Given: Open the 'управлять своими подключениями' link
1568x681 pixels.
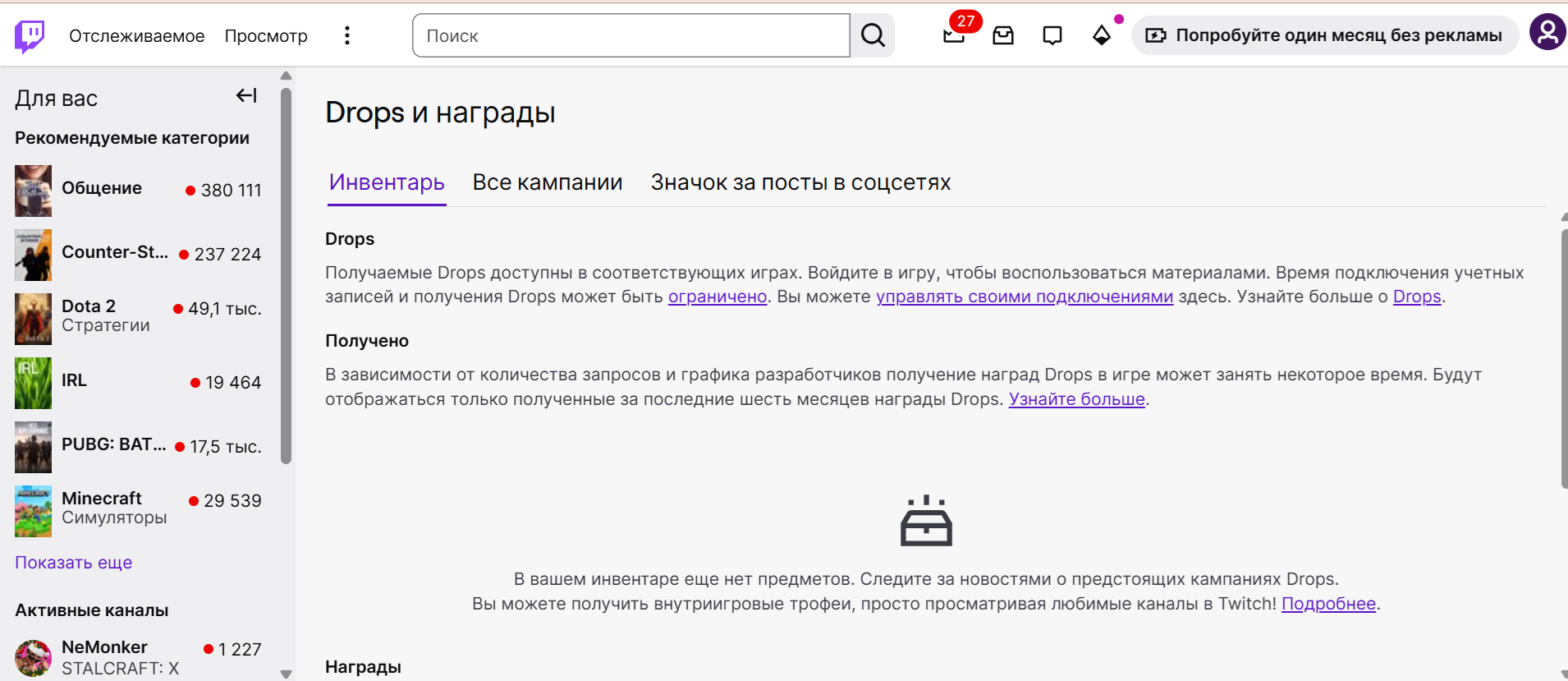Looking at the screenshot, I should [x=1025, y=297].
